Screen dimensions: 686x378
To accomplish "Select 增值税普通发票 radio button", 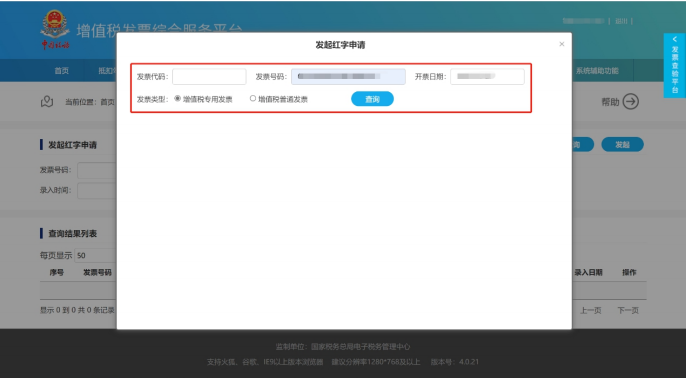I will click(x=253, y=99).
